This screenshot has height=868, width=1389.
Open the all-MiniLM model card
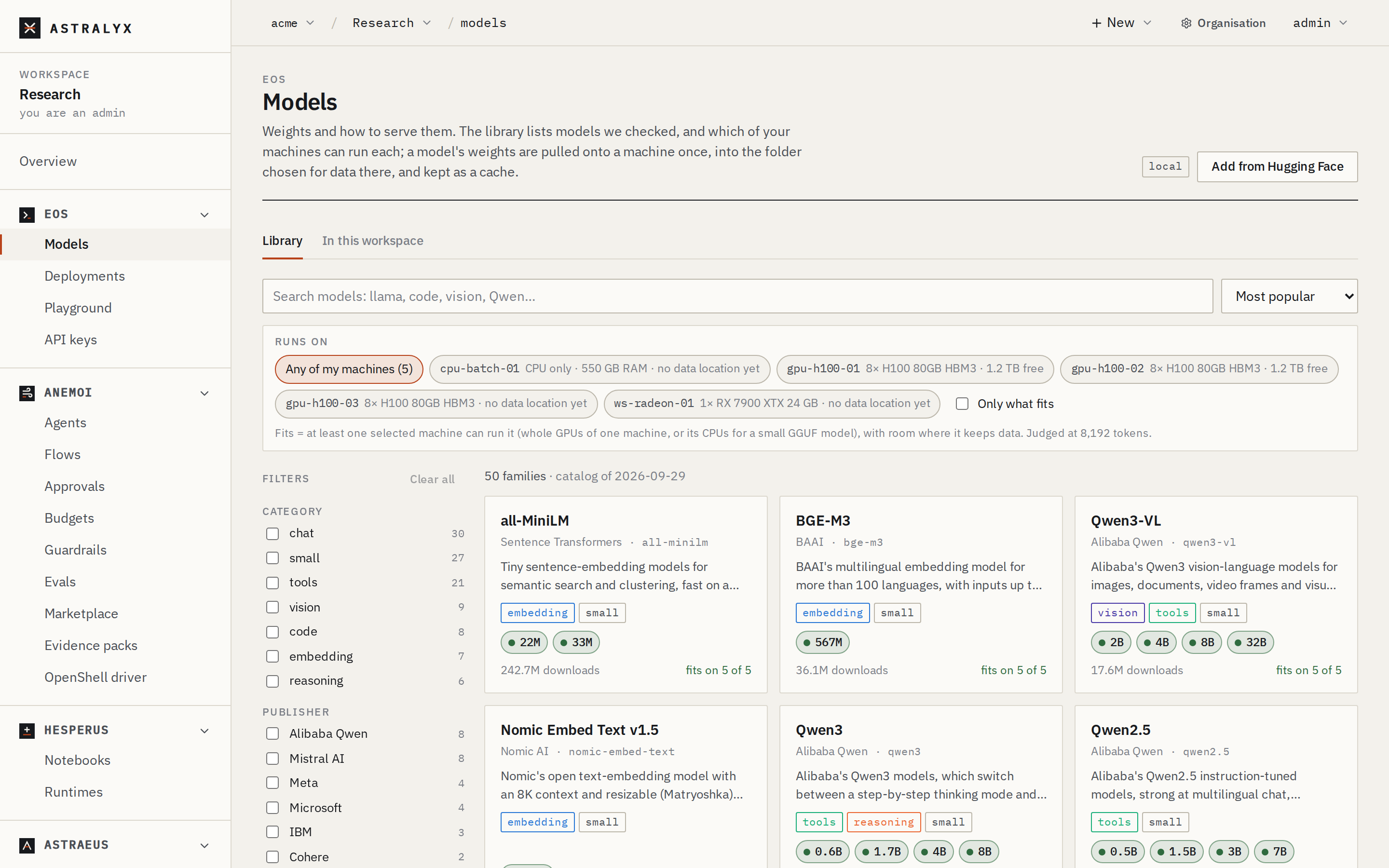pyautogui.click(x=626, y=594)
